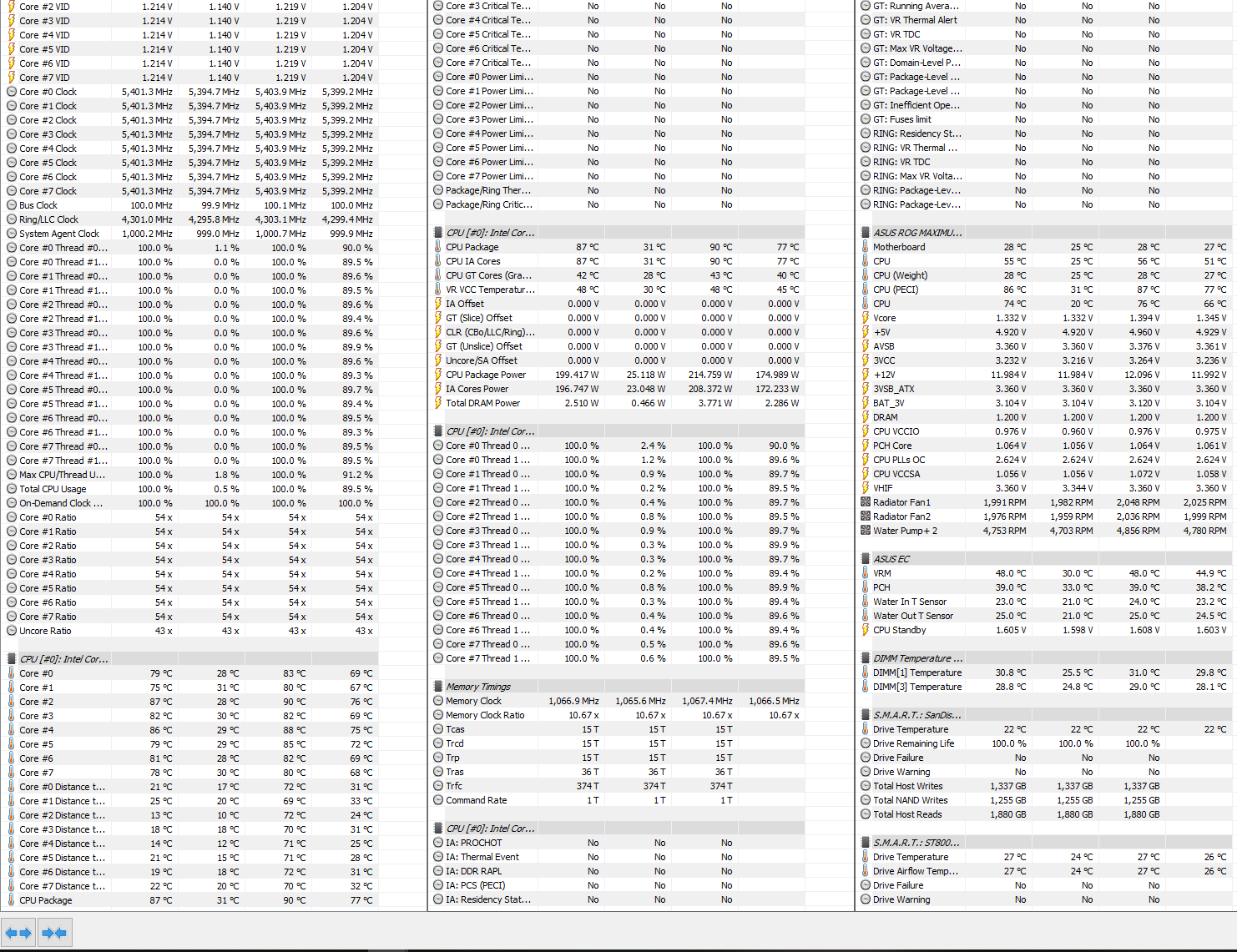The height and width of the screenshot is (952, 1237).
Task: Click the lightning icon beside Core #7 VID
Action: point(12,78)
